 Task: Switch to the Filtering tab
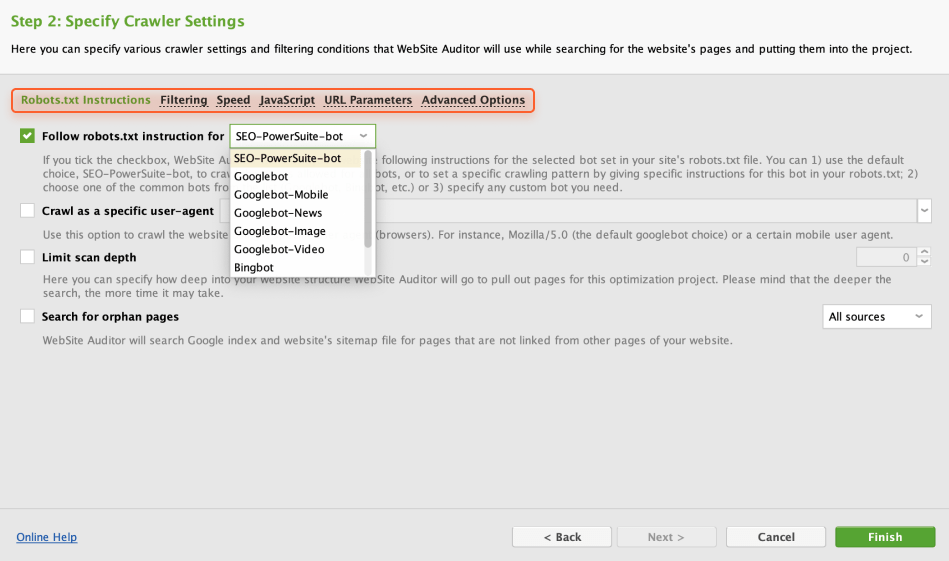pos(183,100)
